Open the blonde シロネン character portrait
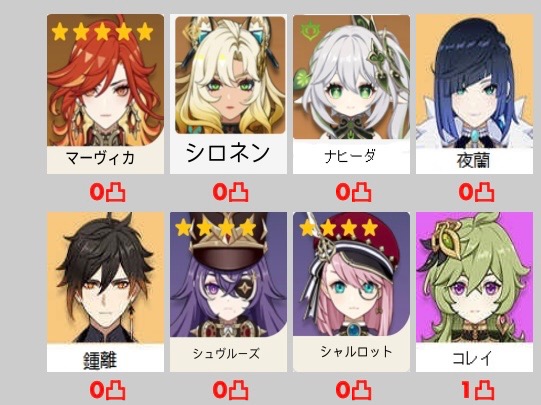 pyautogui.click(x=230, y=75)
